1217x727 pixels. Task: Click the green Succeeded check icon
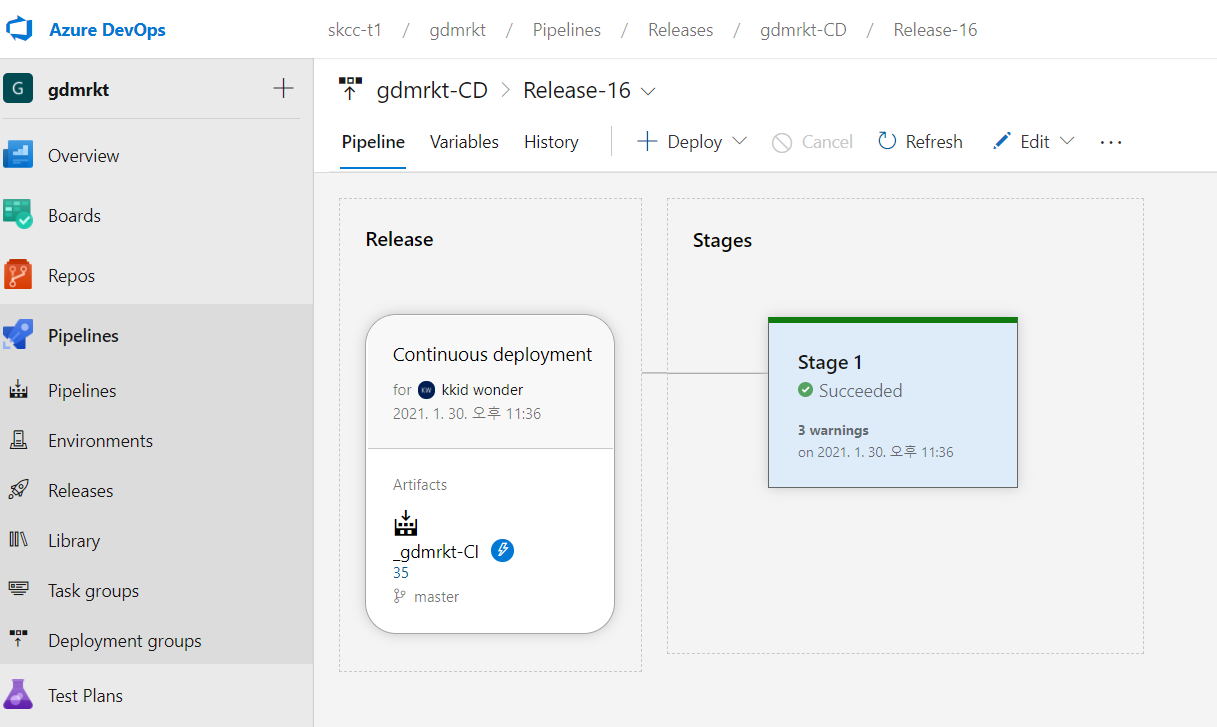click(x=805, y=390)
